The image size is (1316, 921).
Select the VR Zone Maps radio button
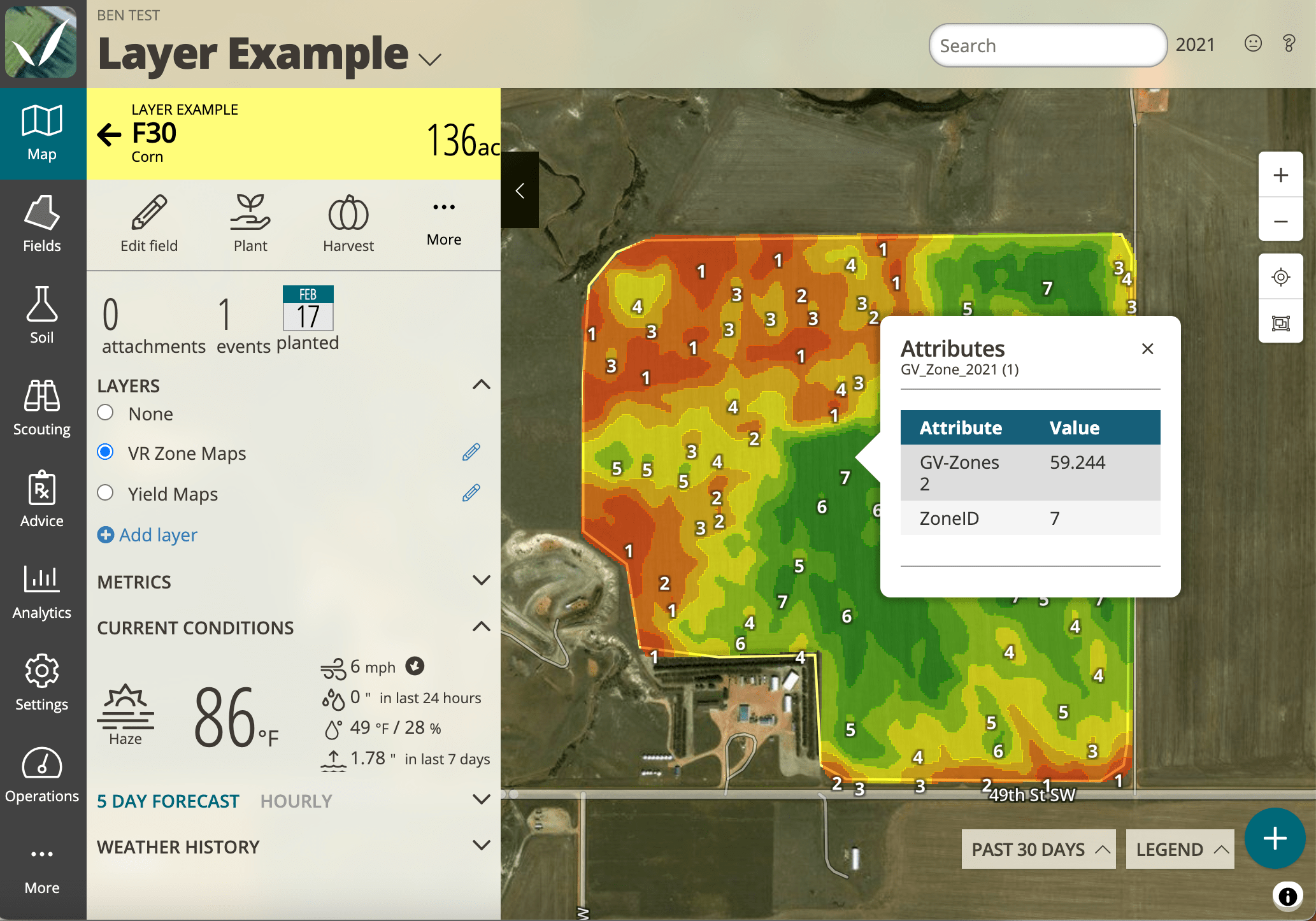[x=107, y=451]
